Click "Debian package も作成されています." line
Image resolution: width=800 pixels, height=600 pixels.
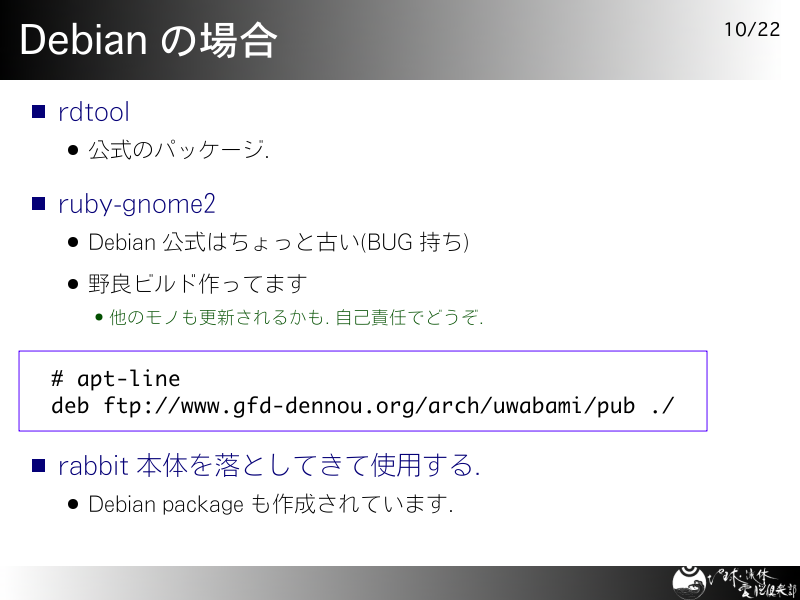pyautogui.click(x=270, y=504)
